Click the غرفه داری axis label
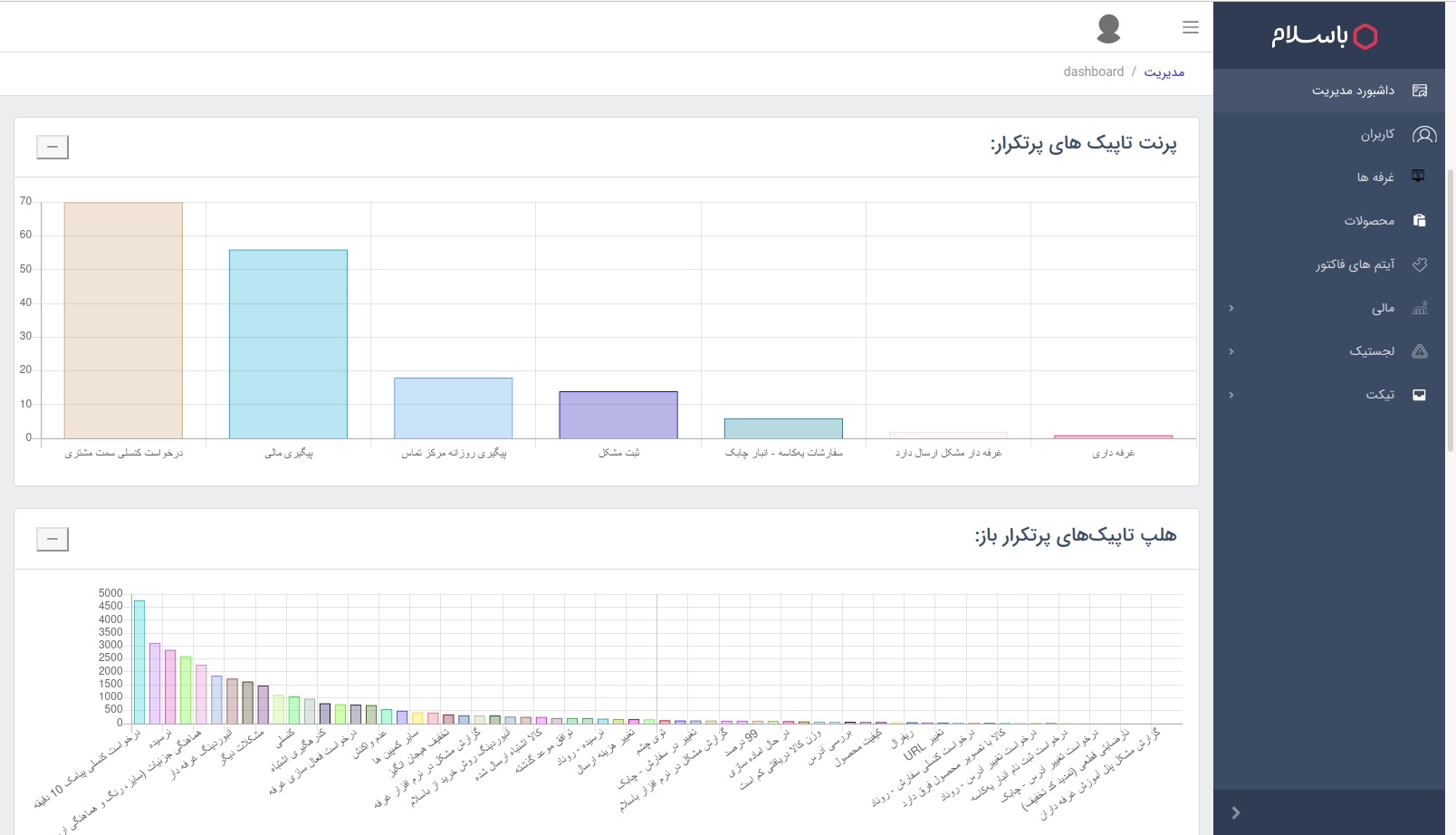This screenshot has height=835, width=1456. (x=1113, y=453)
